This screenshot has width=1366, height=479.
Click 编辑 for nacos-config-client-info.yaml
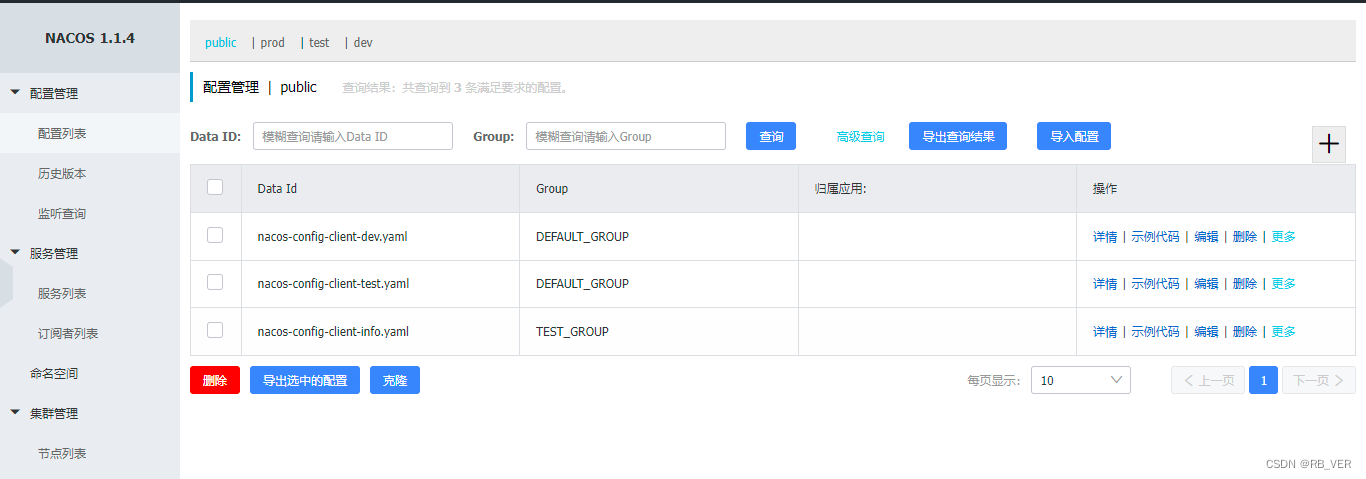point(1206,332)
